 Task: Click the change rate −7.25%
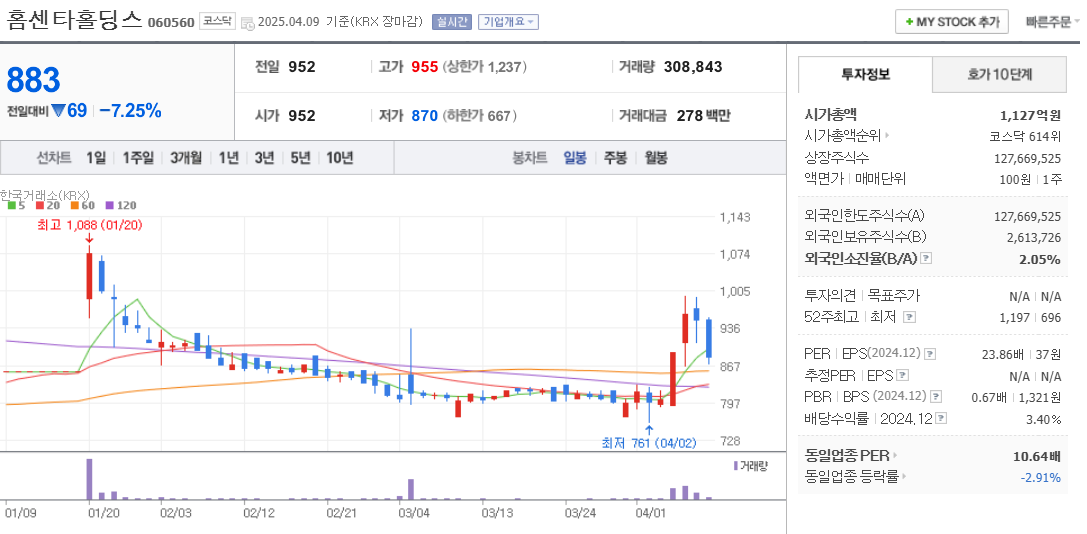pos(130,110)
